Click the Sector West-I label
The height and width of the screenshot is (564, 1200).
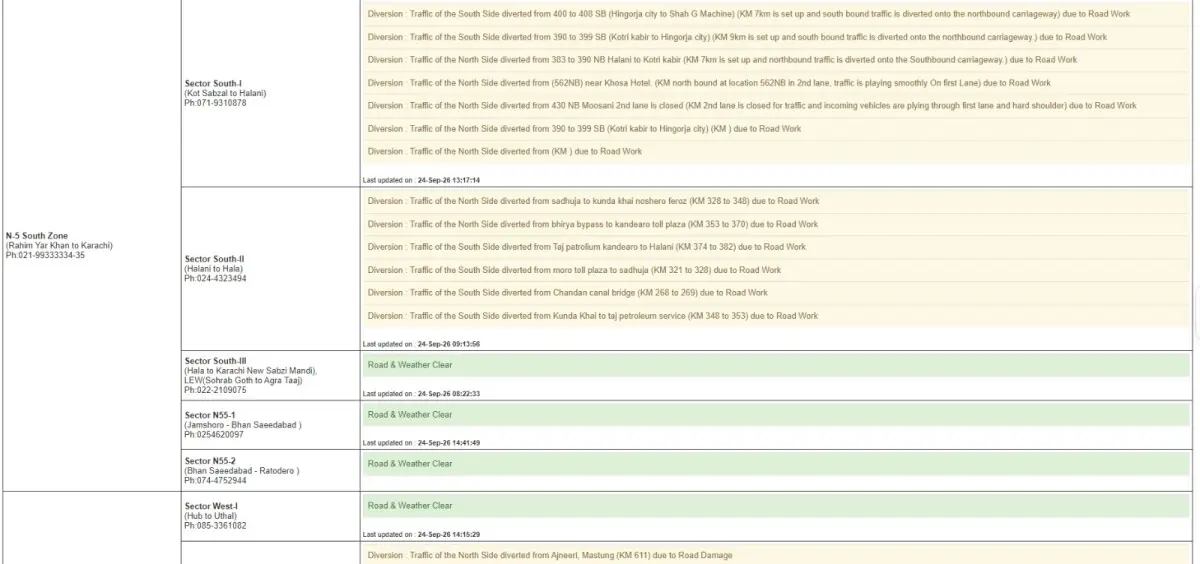pyautogui.click(x=211, y=506)
